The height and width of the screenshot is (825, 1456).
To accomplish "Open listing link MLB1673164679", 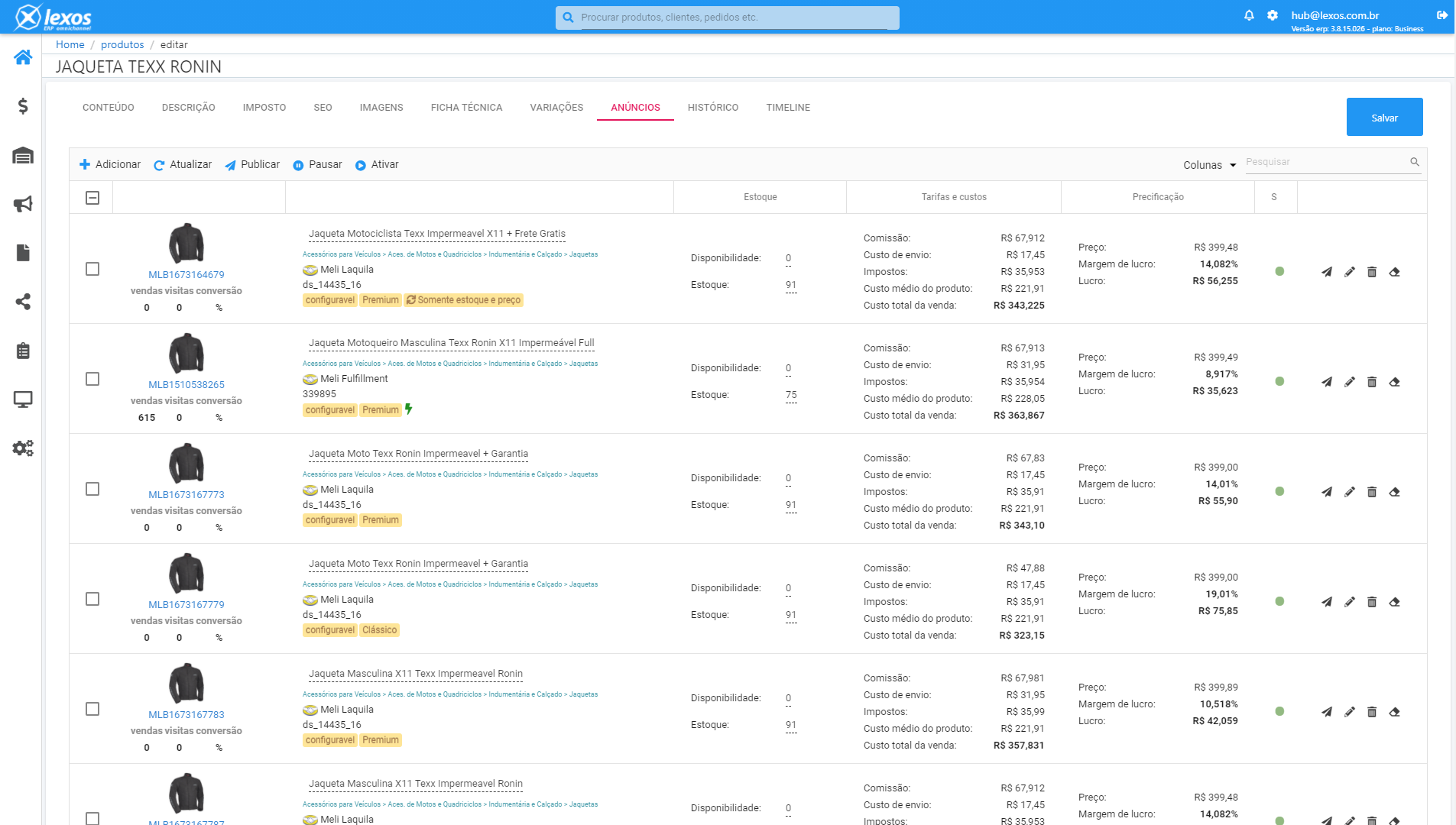I will tap(186, 275).
